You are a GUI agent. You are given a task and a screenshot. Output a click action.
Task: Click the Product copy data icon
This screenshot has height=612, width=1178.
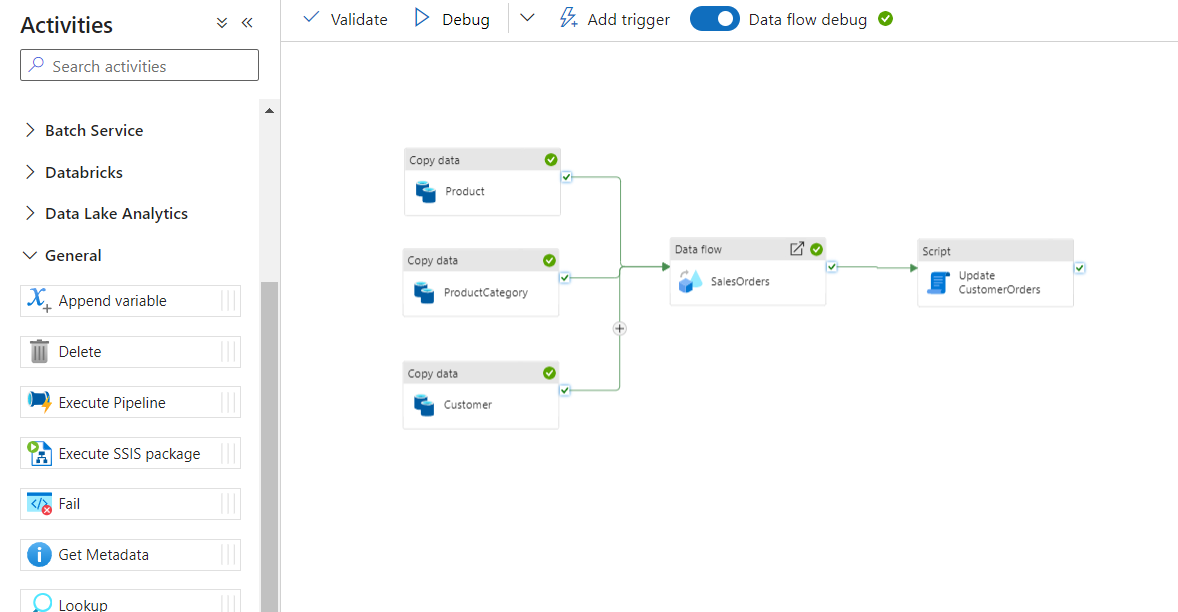tap(425, 191)
